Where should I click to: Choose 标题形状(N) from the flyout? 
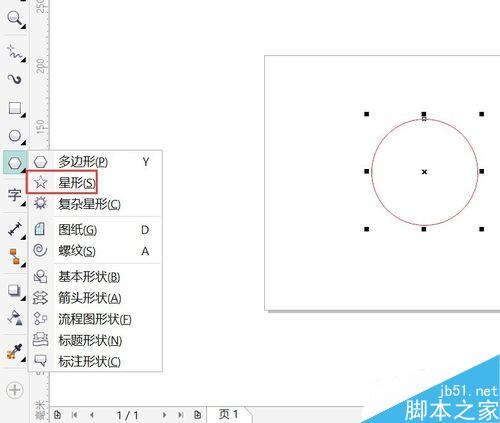tap(95, 340)
